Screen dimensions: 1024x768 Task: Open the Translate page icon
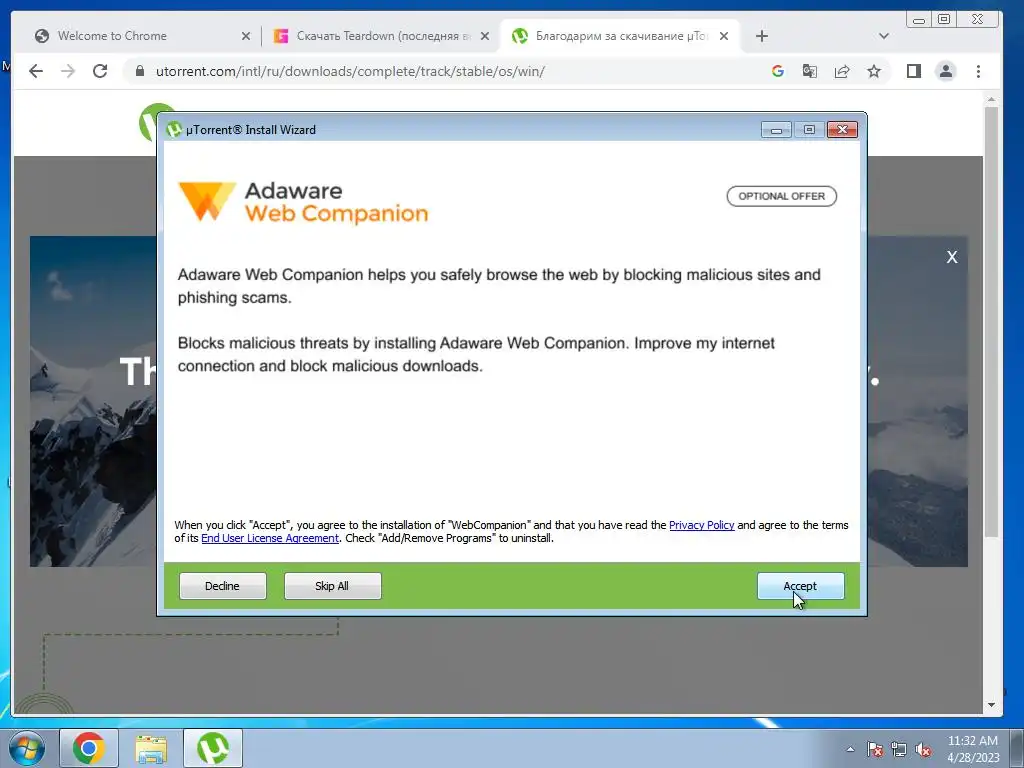810,71
